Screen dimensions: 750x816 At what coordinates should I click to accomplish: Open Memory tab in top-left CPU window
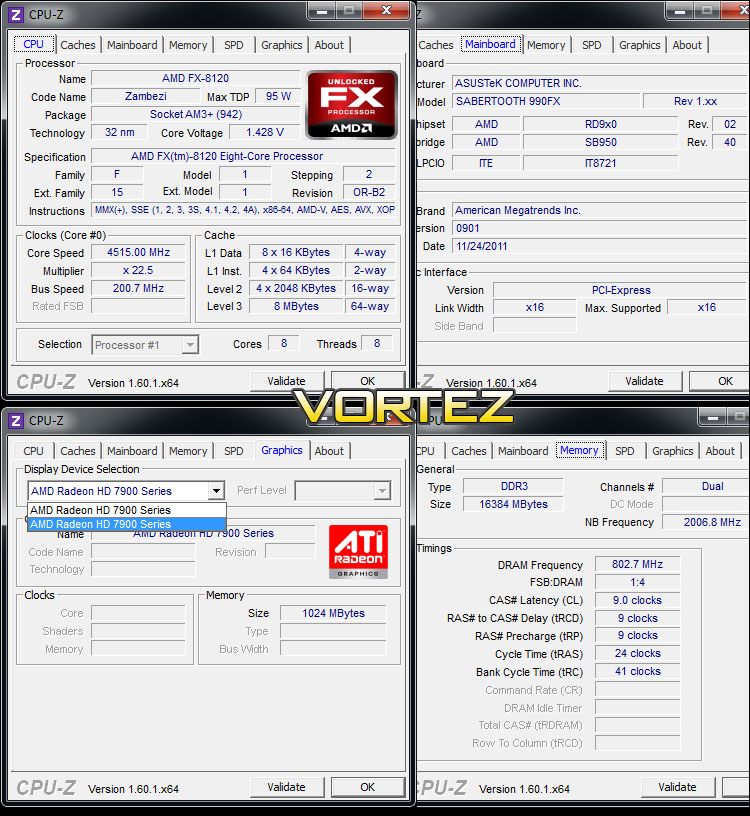188,45
